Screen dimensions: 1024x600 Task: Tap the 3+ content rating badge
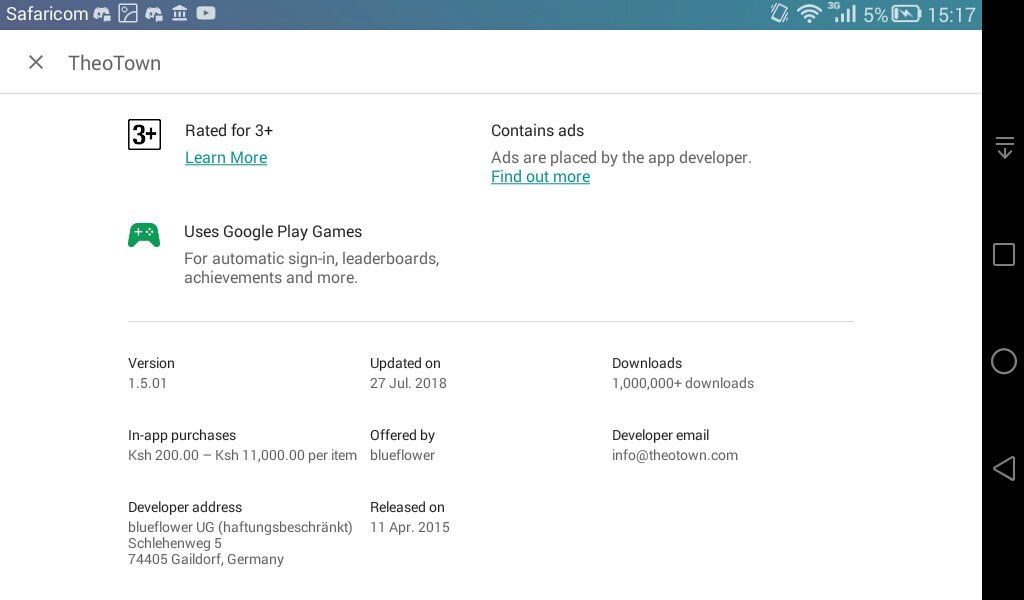(x=144, y=134)
